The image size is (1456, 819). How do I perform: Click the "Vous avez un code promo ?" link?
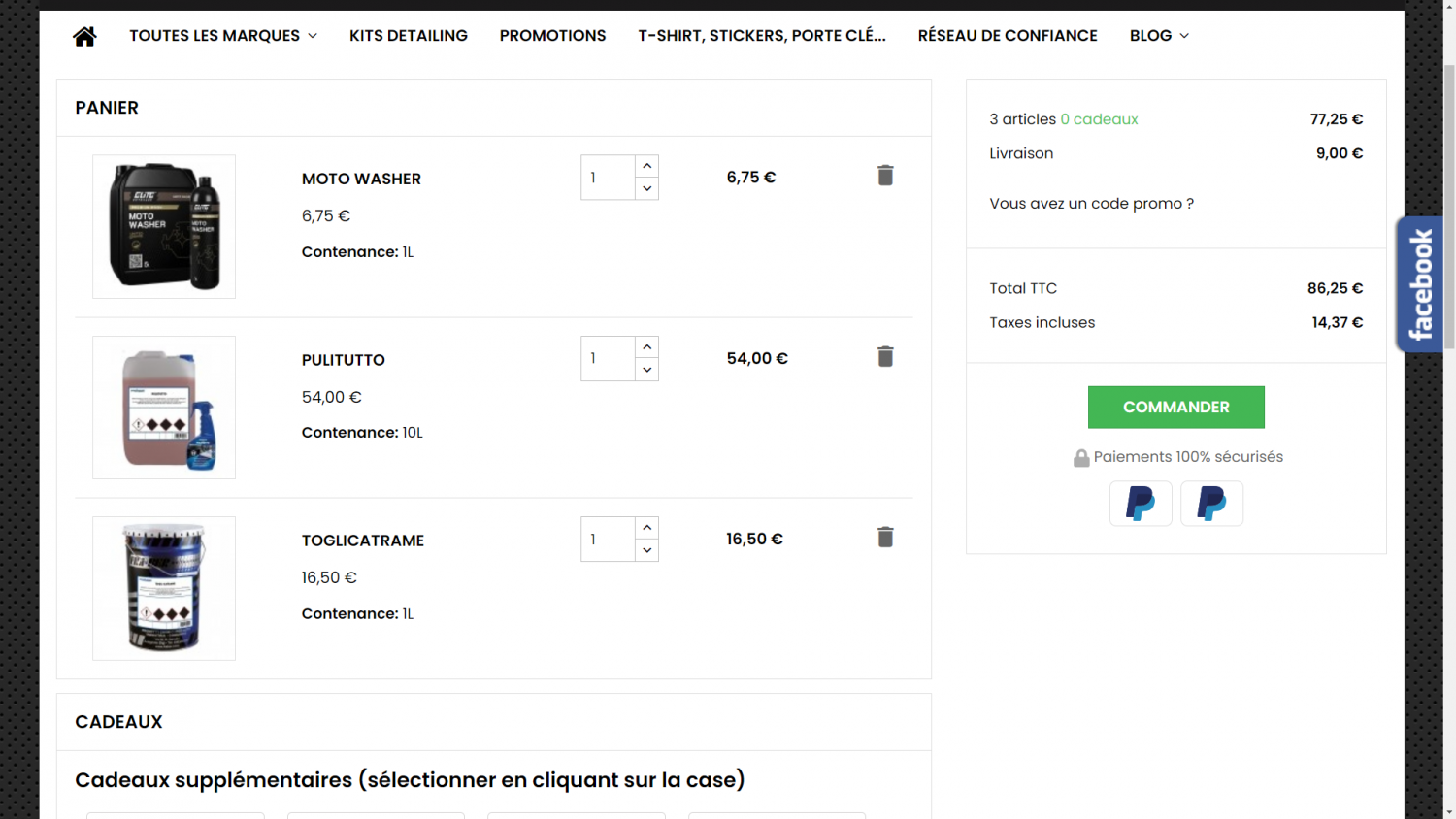coord(1091,204)
